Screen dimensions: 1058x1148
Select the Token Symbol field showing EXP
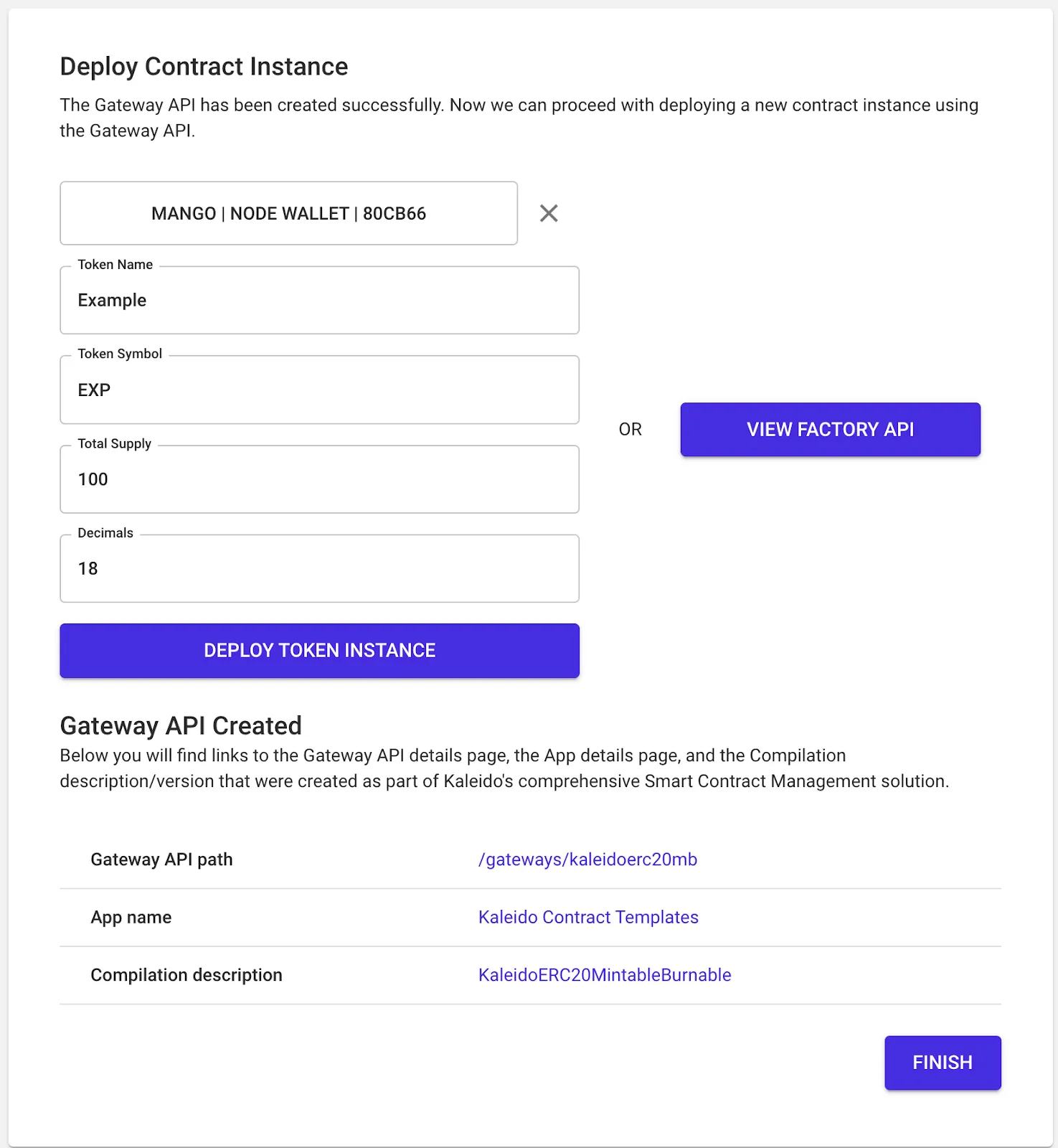319,390
